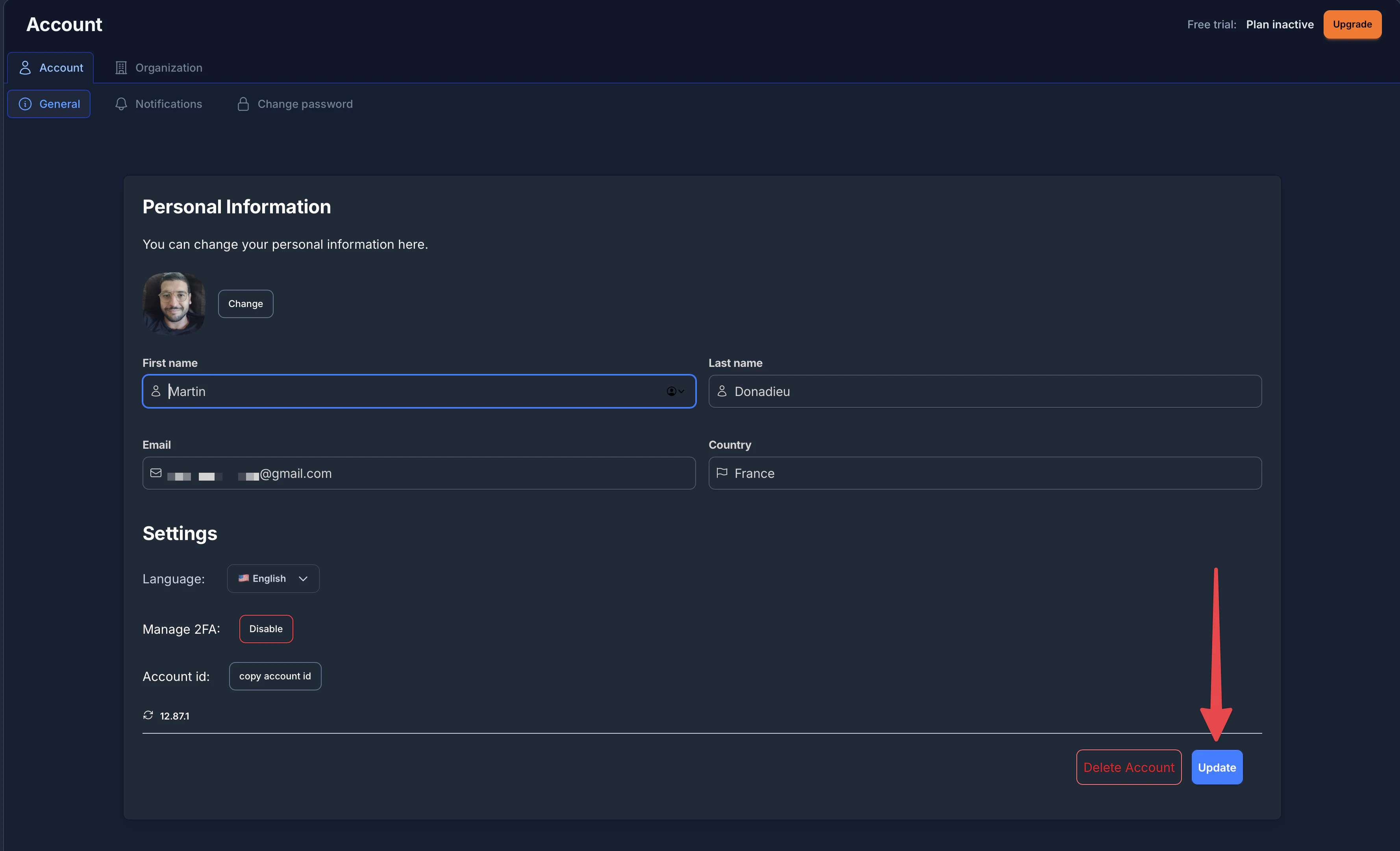
Task: Expand language chevron arrow
Action: pyautogui.click(x=303, y=578)
